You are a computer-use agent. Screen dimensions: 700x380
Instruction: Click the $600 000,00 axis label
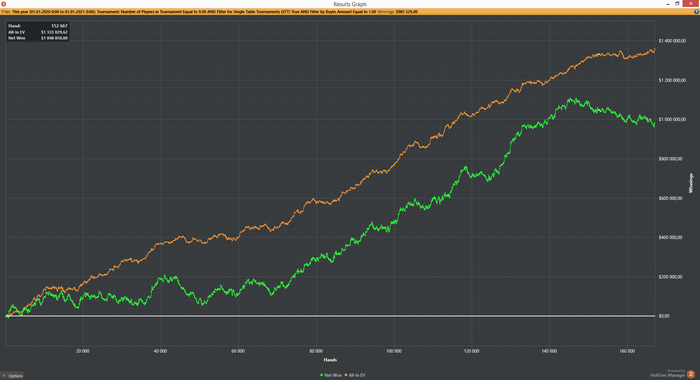click(x=671, y=198)
